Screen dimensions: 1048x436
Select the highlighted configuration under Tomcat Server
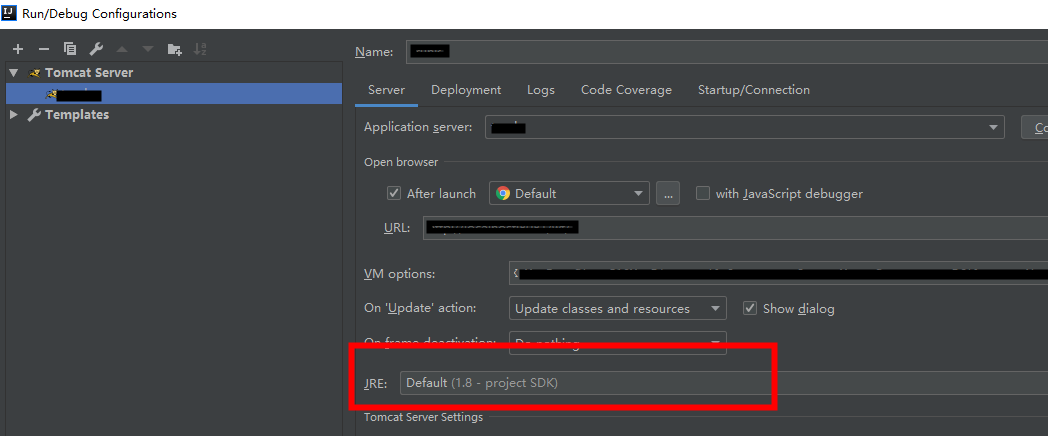point(174,94)
